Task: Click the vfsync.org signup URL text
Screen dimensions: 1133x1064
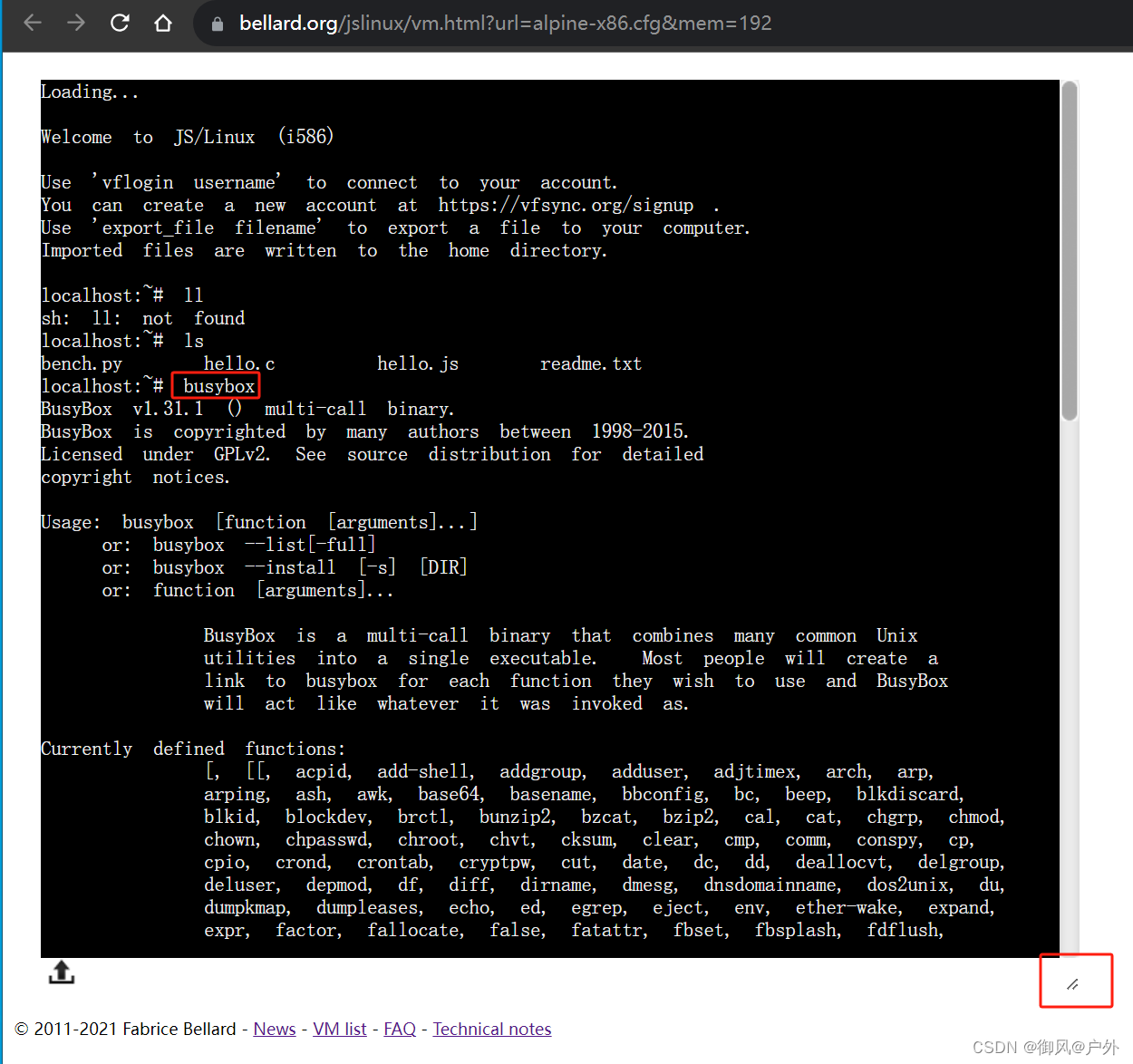Action: point(565,205)
